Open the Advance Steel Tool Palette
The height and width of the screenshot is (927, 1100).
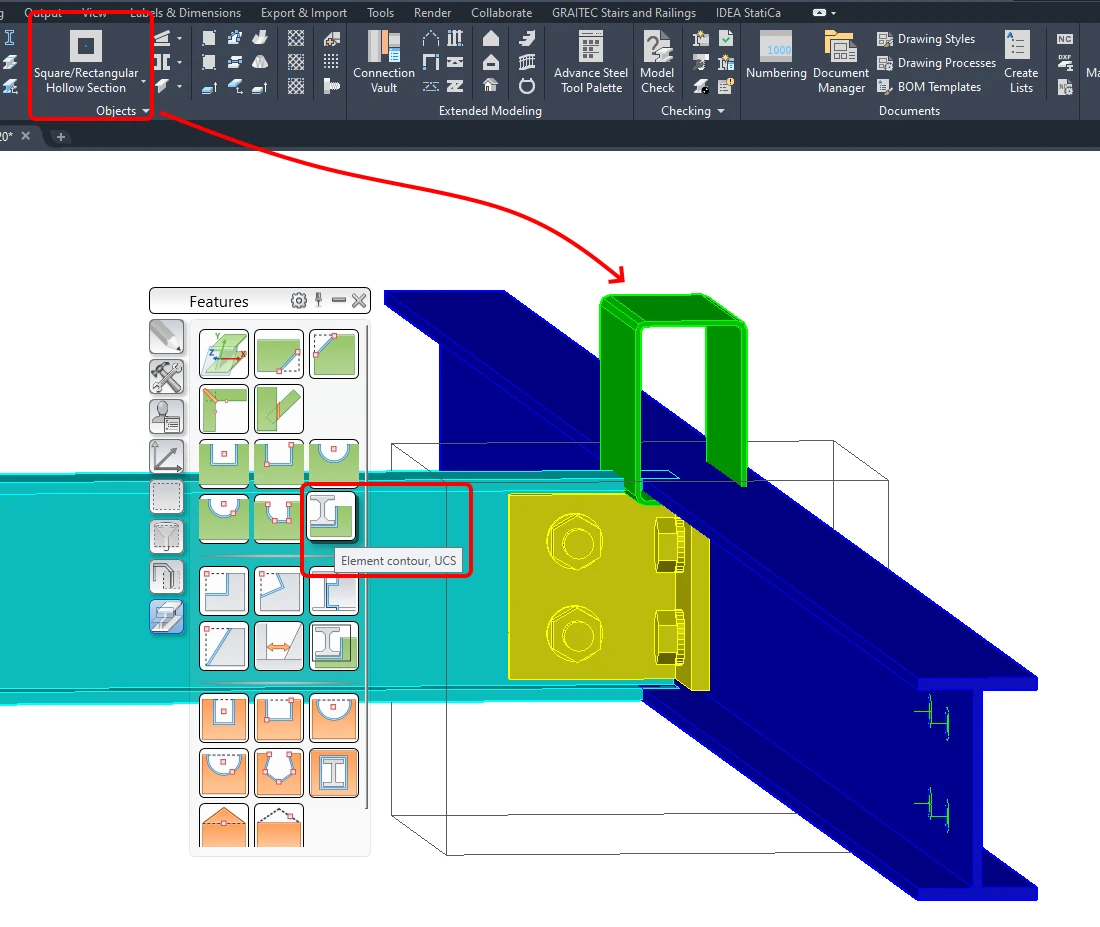pyautogui.click(x=591, y=62)
